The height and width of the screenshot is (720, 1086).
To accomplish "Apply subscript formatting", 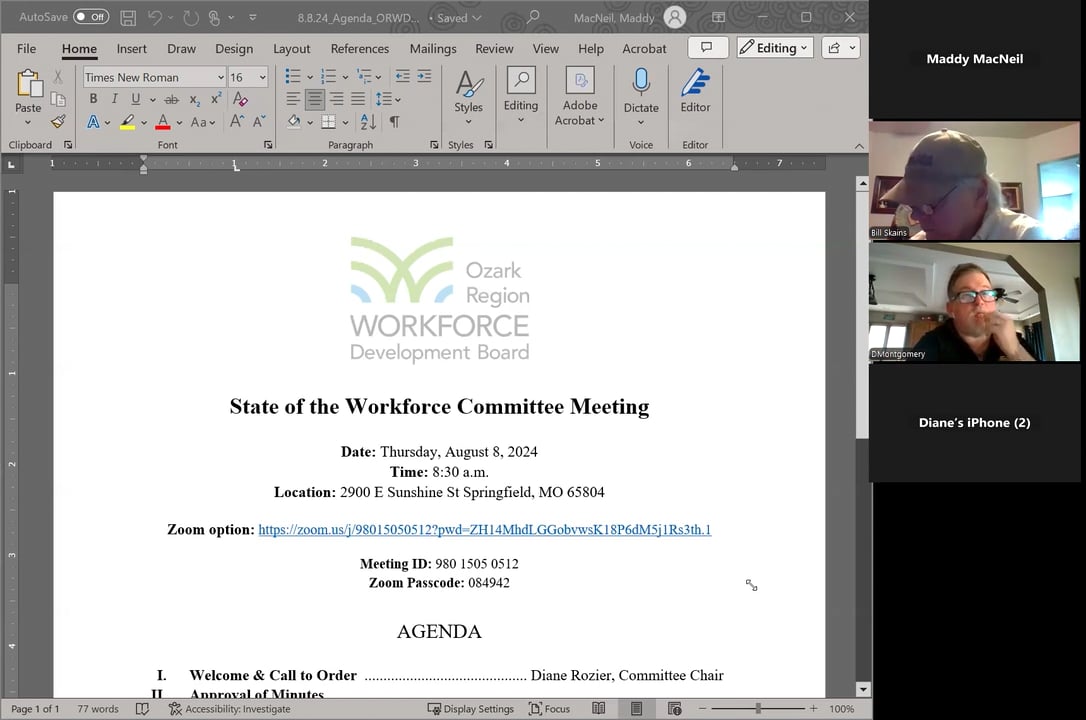I will tap(193, 98).
